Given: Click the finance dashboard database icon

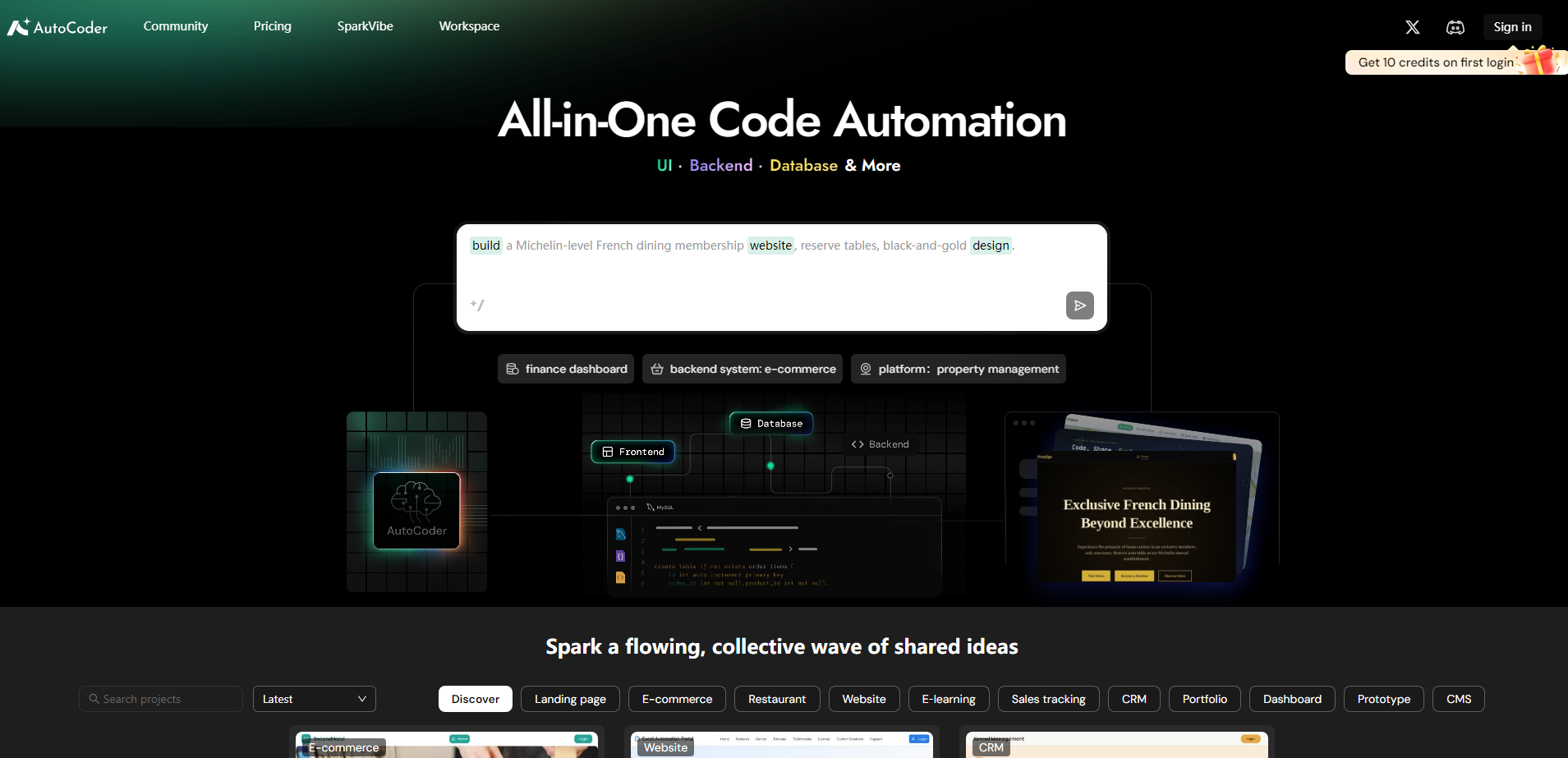Looking at the screenshot, I should pos(513,369).
